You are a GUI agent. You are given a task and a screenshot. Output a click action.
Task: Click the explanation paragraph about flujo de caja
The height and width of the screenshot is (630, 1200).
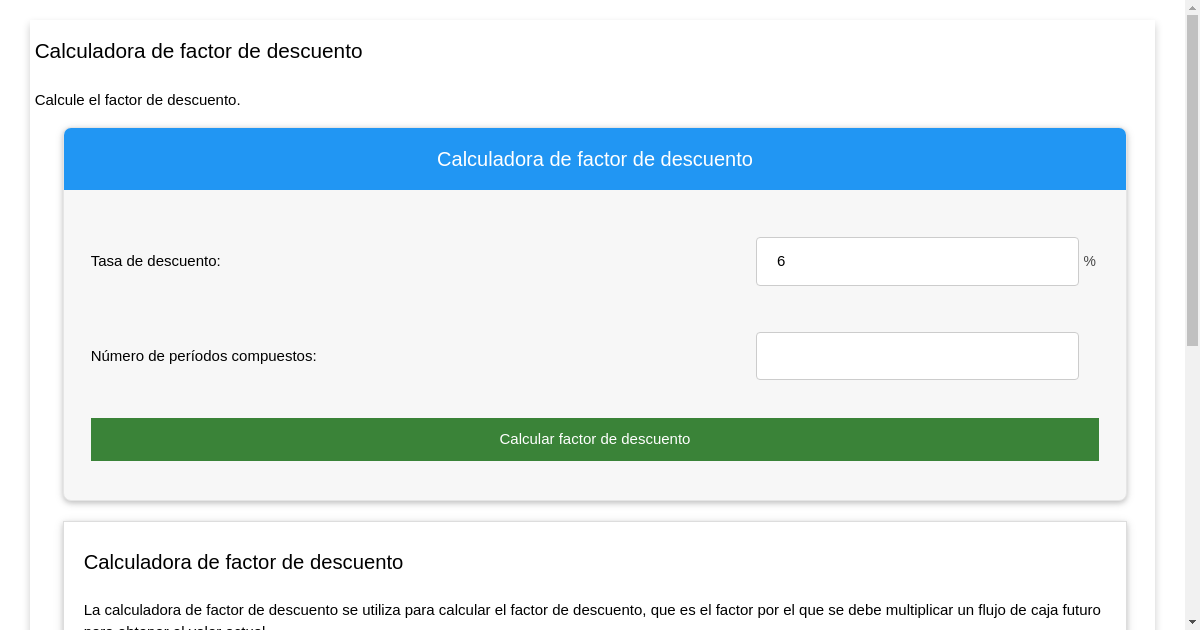(x=593, y=610)
